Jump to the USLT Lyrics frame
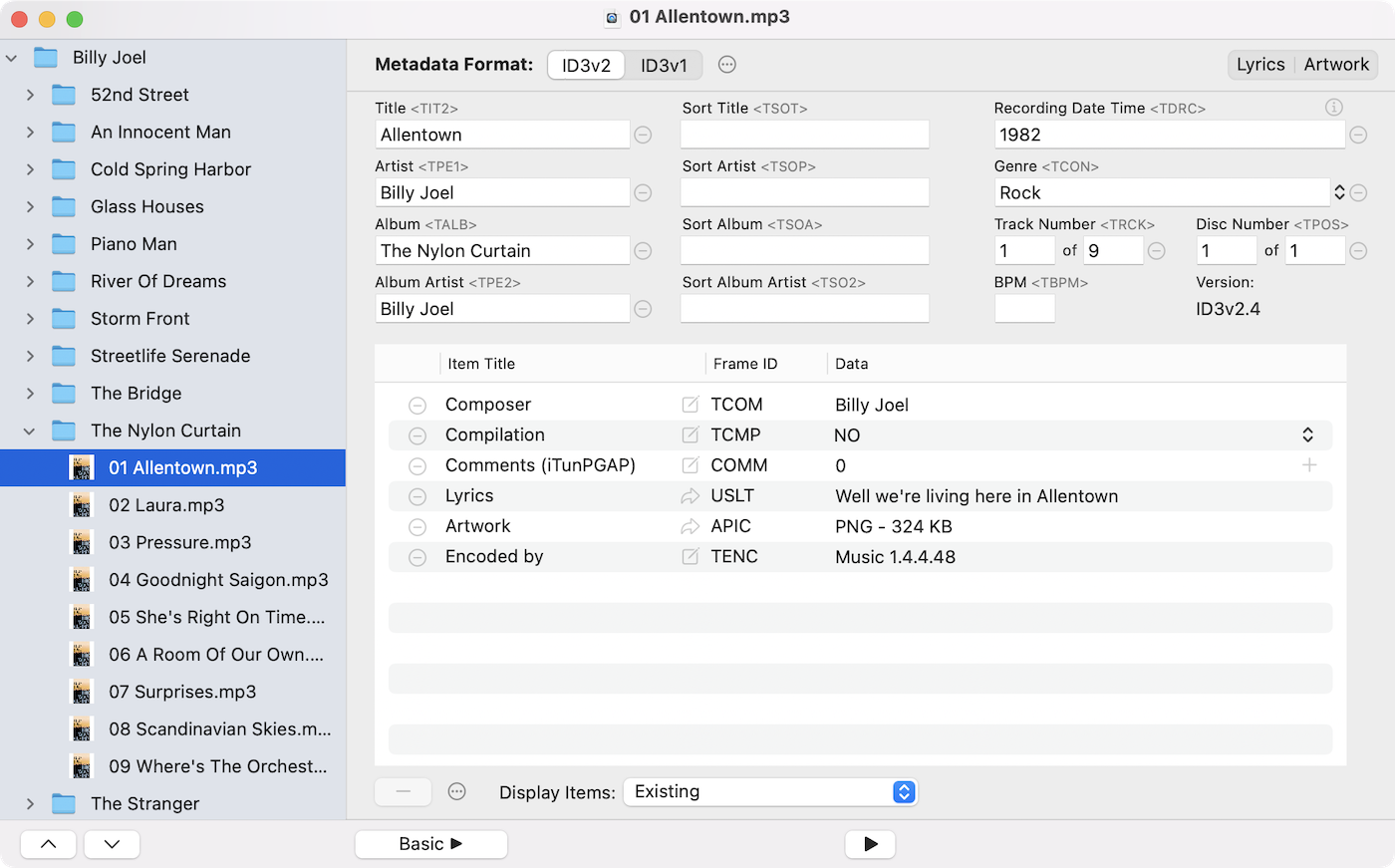The height and width of the screenshot is (868, 1395). [690, 495]
